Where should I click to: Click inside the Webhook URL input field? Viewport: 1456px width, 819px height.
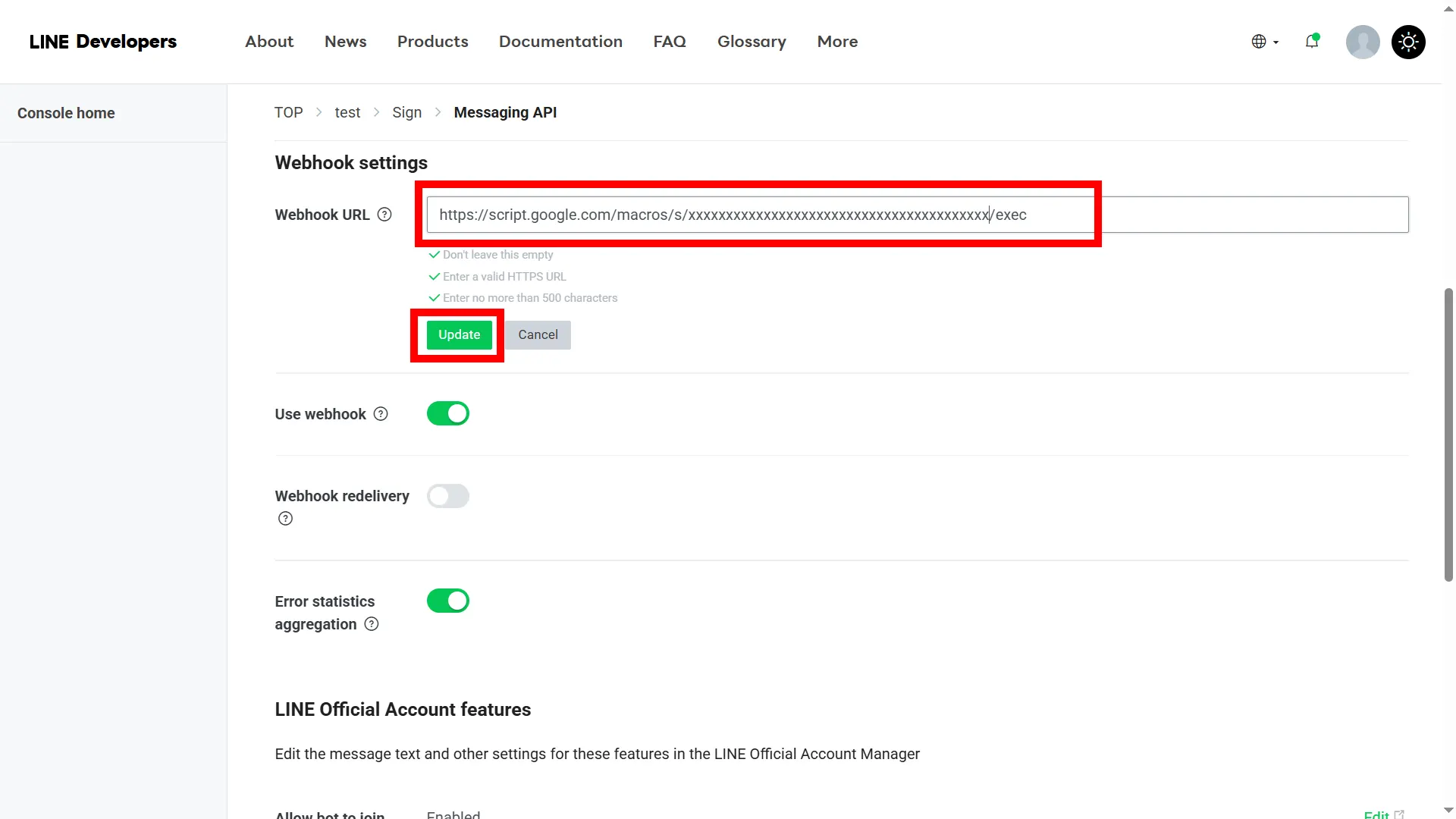758,215
